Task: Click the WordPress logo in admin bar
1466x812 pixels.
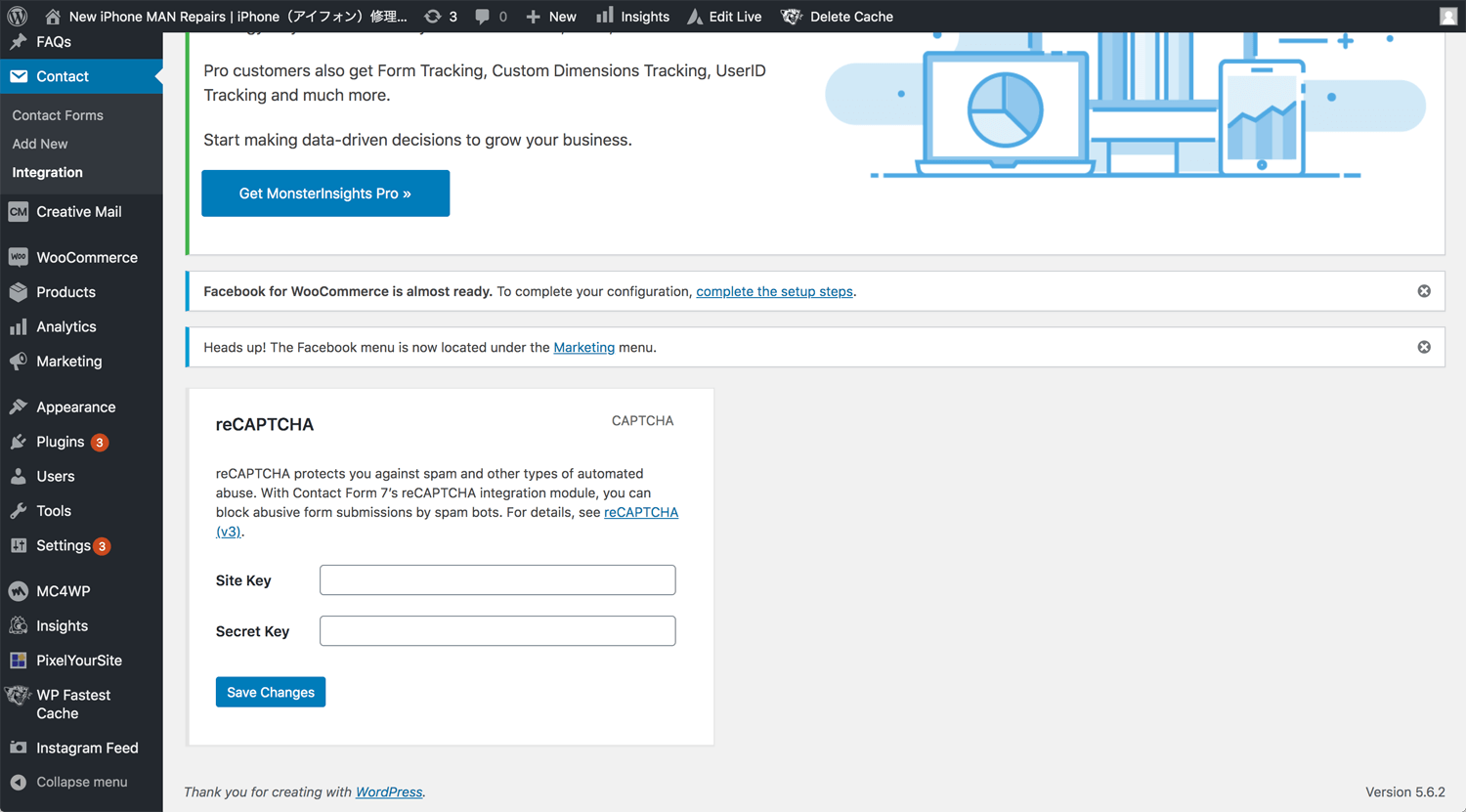Action: tap(18, 17)
